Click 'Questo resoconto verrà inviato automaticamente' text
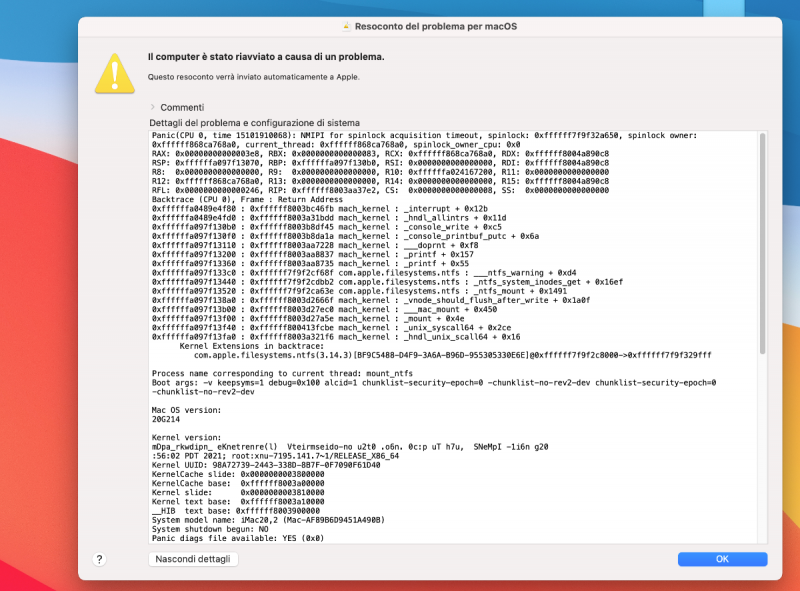Viewport: 800px width, 591px height. [x=254, y=77]
